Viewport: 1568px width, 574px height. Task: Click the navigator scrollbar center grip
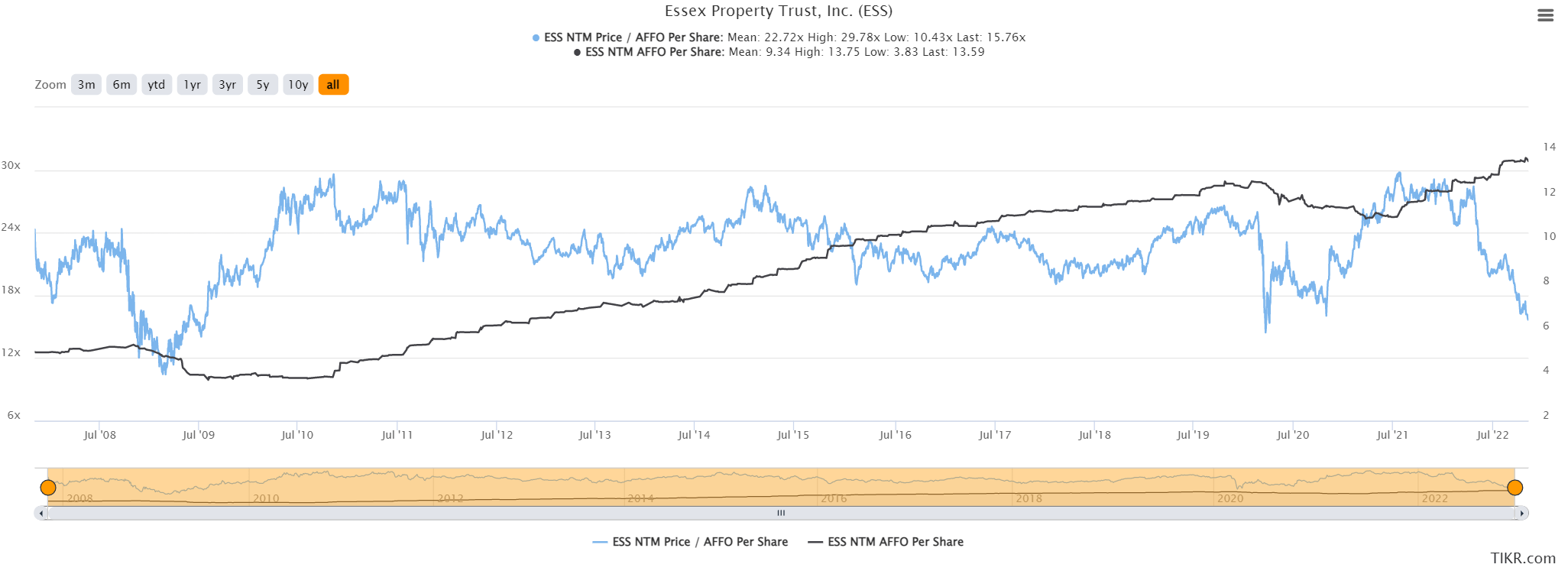(x=781, y=514)
